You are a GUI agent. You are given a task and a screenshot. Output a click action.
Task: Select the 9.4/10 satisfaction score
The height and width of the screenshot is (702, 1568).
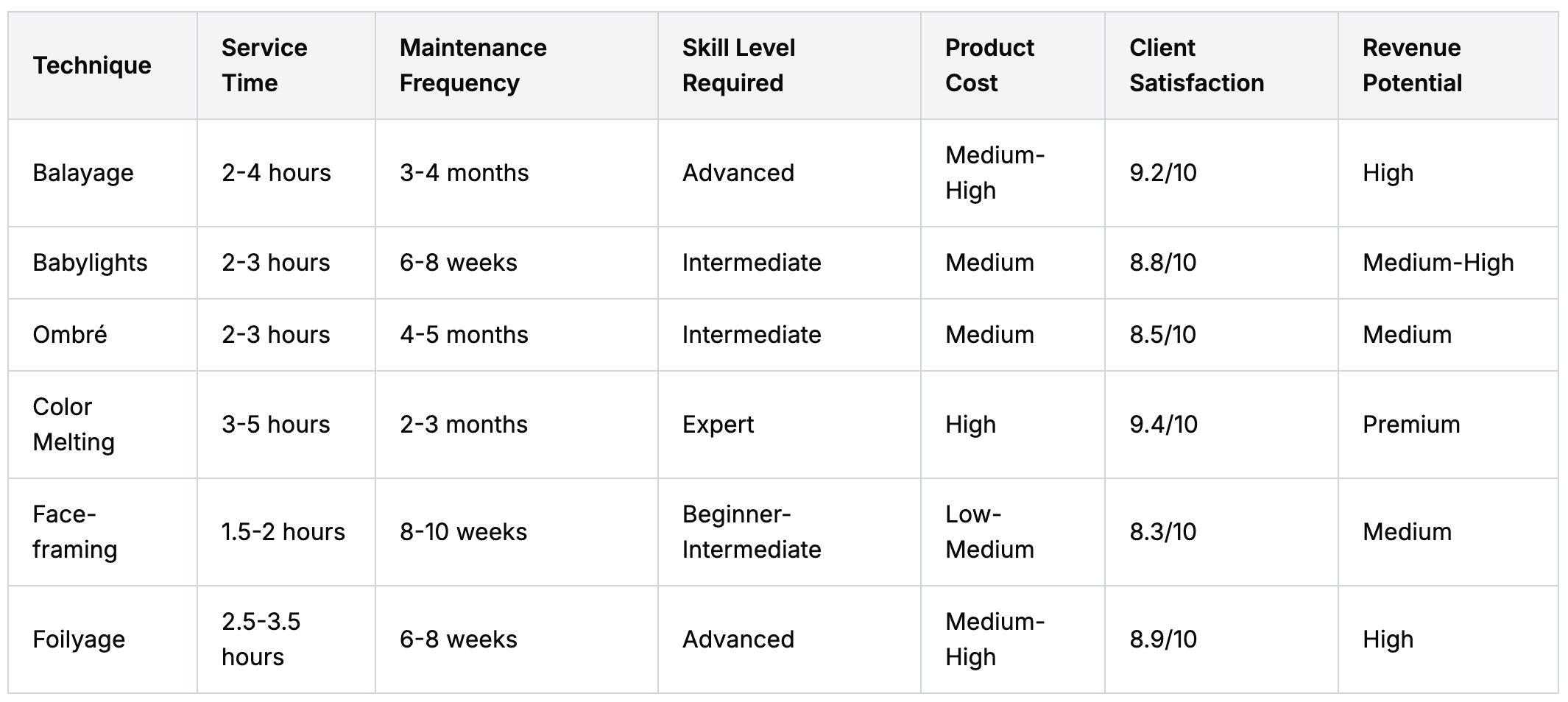click(x=1164, y=425)
